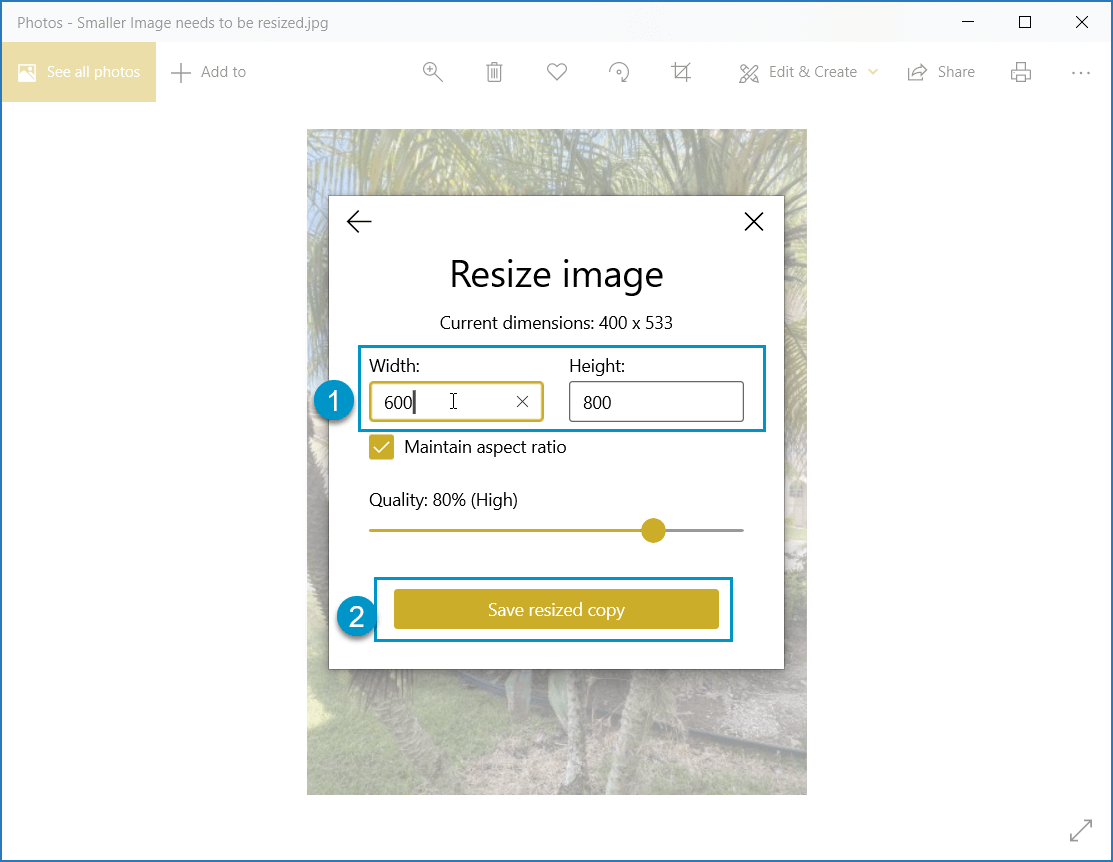Go back using the dialog's left arrow
This screenshot has width=1113, height=862.
(x=359, y=222)
